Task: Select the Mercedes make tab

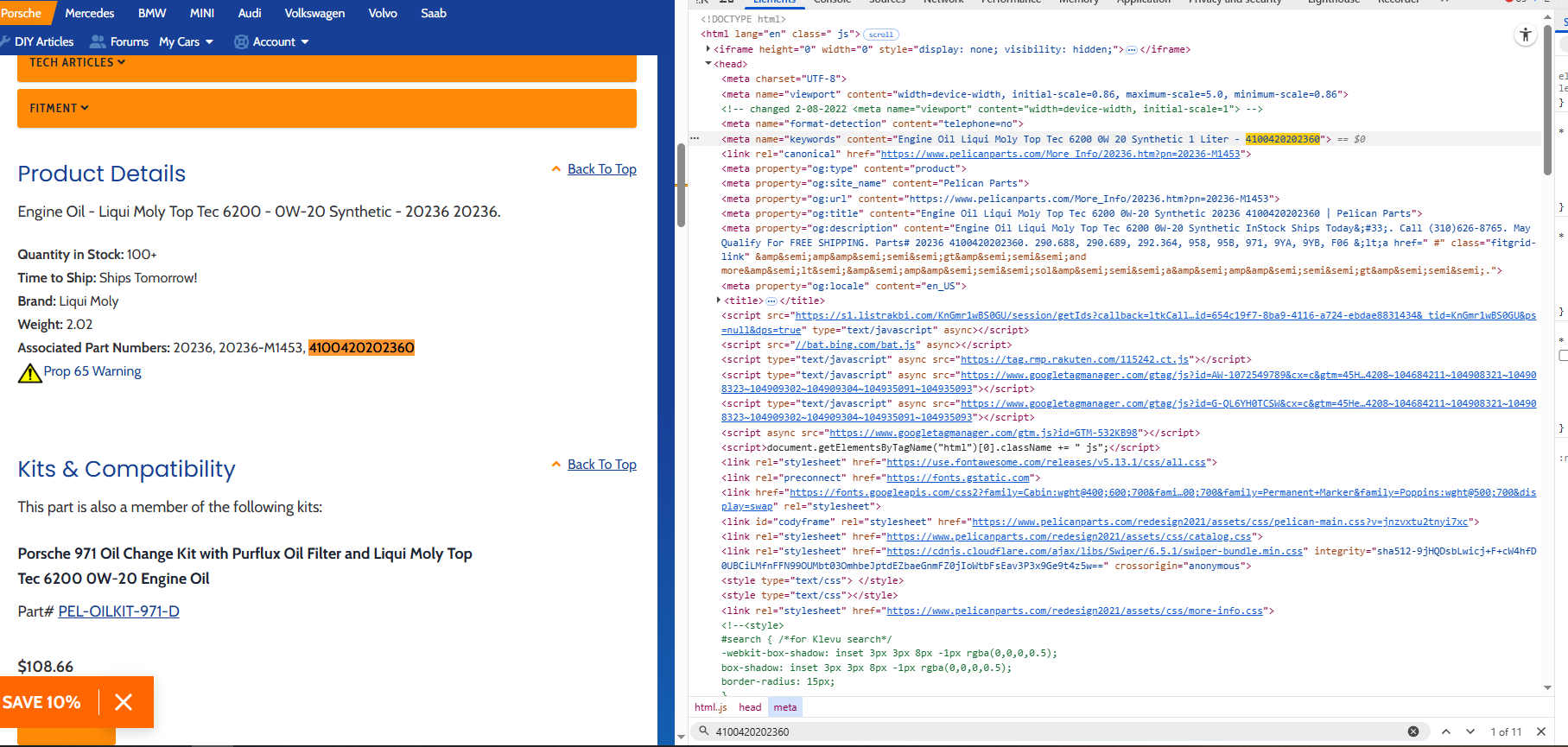Action: click(90, 13)
